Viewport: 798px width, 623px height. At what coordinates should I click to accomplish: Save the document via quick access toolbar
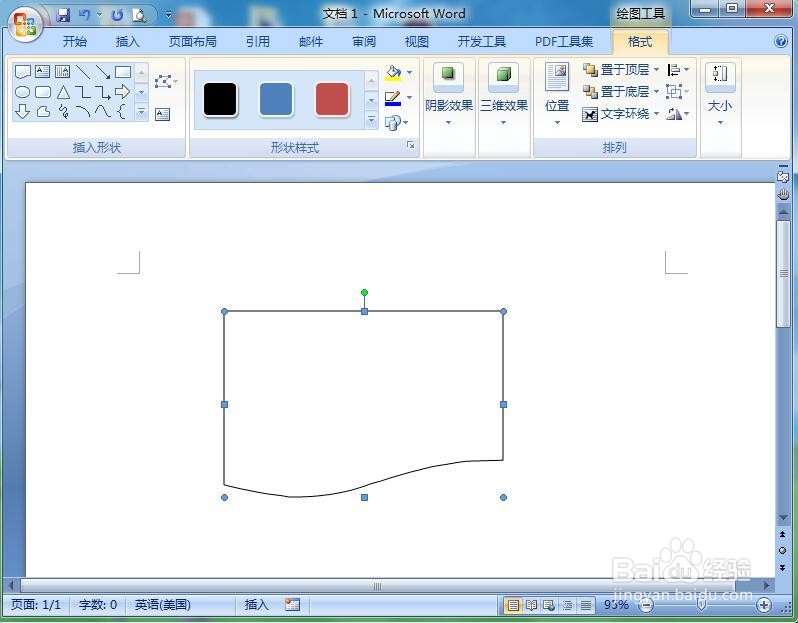click(x=63, y=15)
